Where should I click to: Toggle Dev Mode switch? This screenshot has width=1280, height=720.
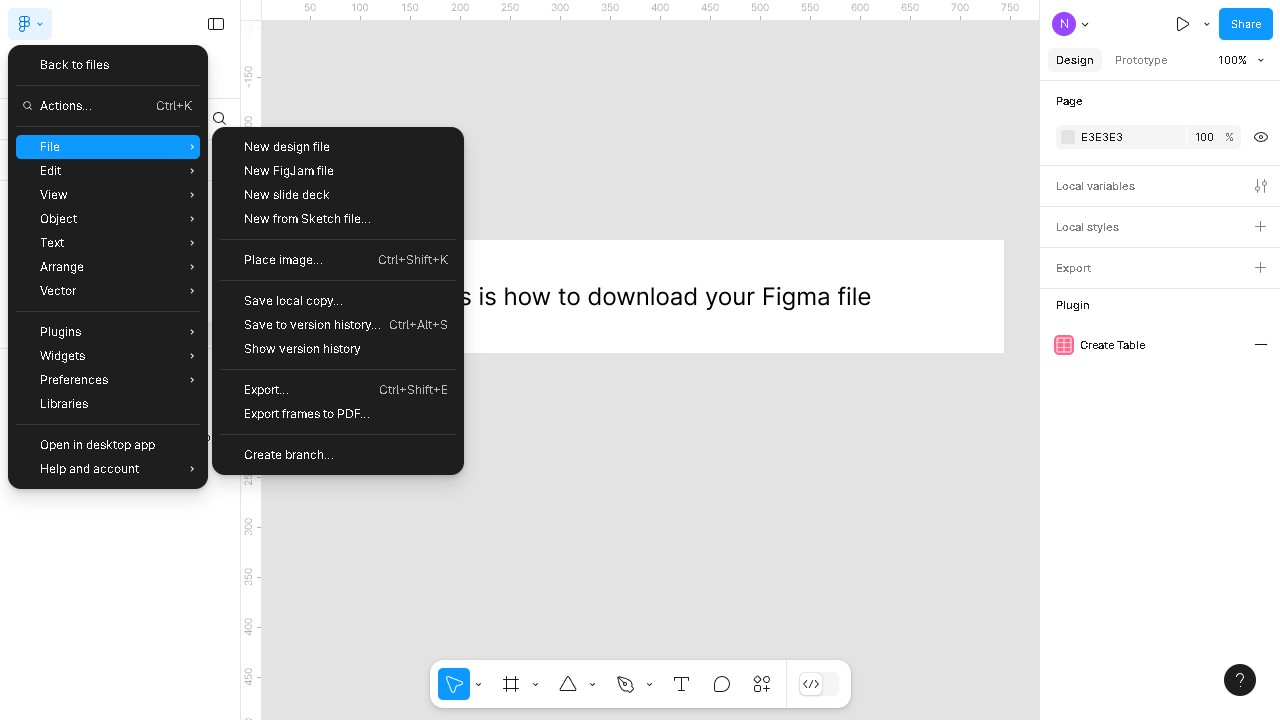click(819, 684)
